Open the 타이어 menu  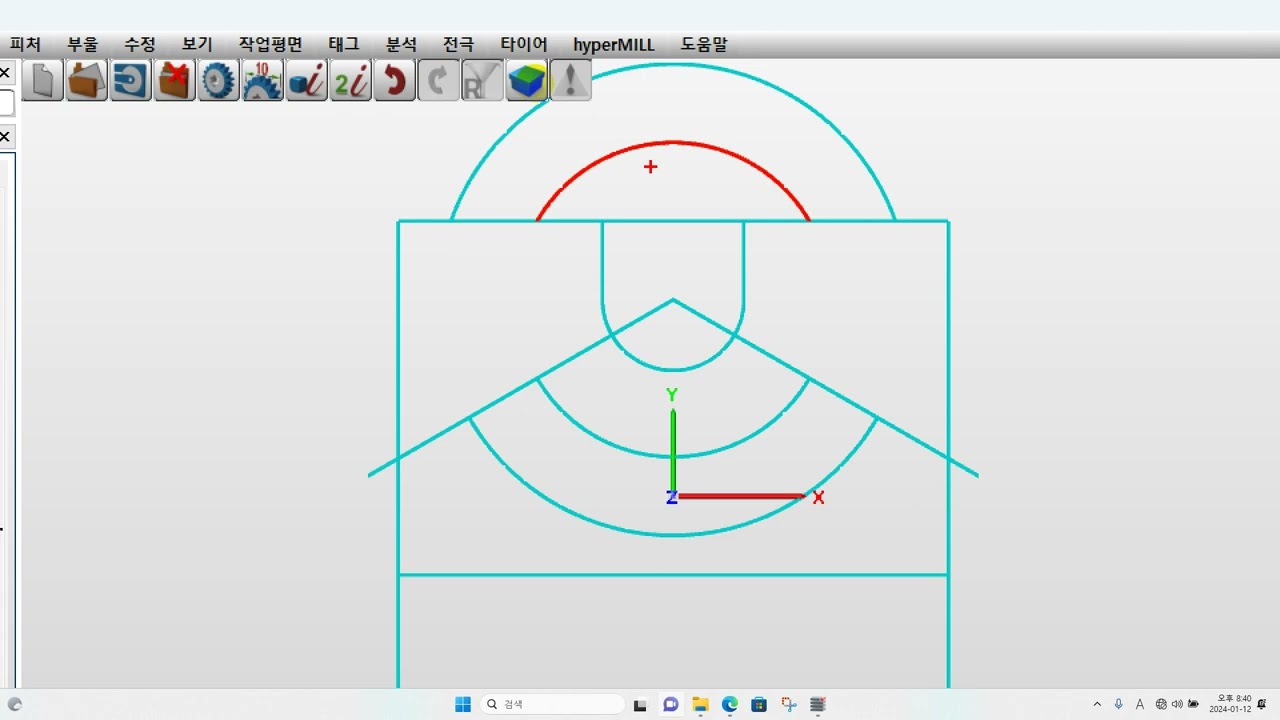point(524,45)
